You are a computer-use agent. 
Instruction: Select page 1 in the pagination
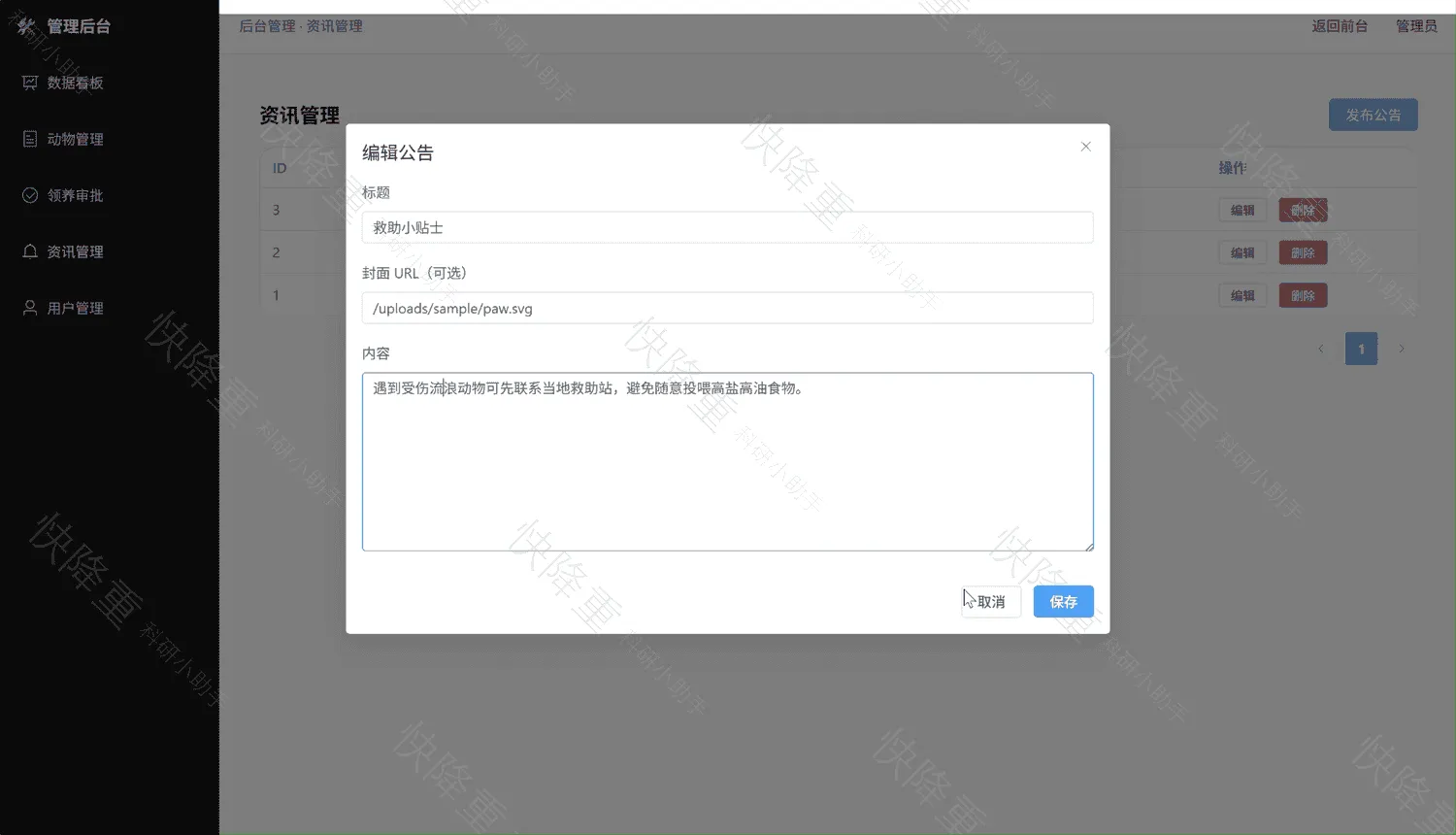(x=1361, y=349)
